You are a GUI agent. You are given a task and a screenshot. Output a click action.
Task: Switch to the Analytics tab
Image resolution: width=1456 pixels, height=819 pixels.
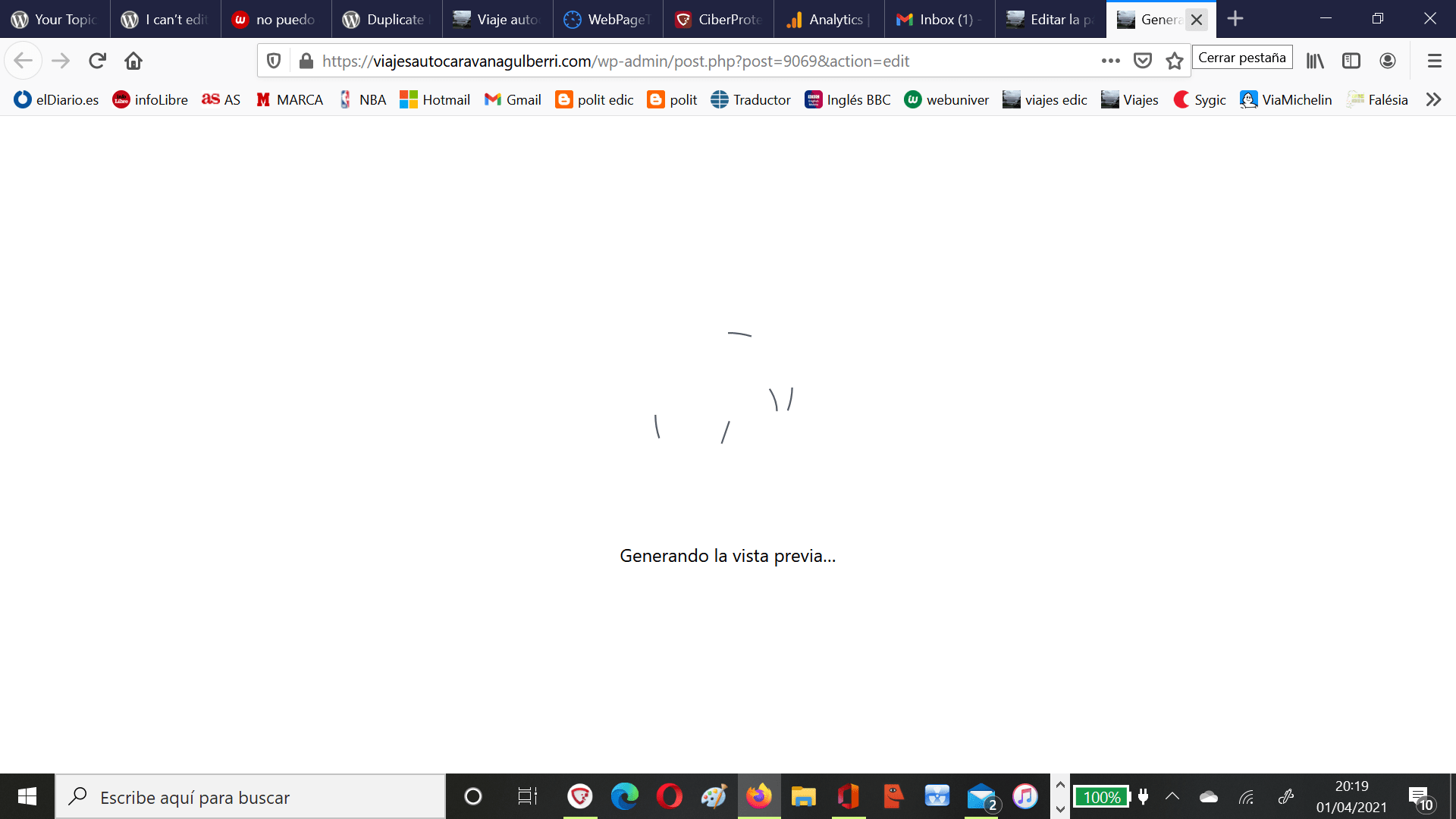tap(830, 19)
